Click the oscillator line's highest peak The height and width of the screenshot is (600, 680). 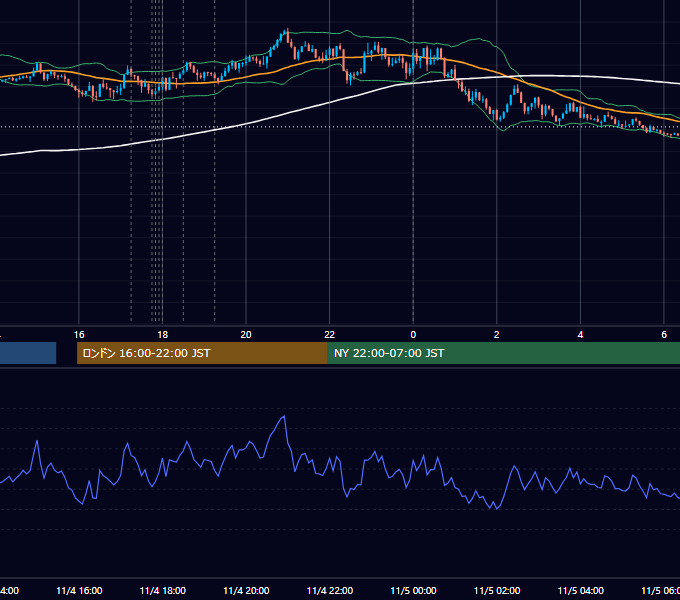click(284, 417)
